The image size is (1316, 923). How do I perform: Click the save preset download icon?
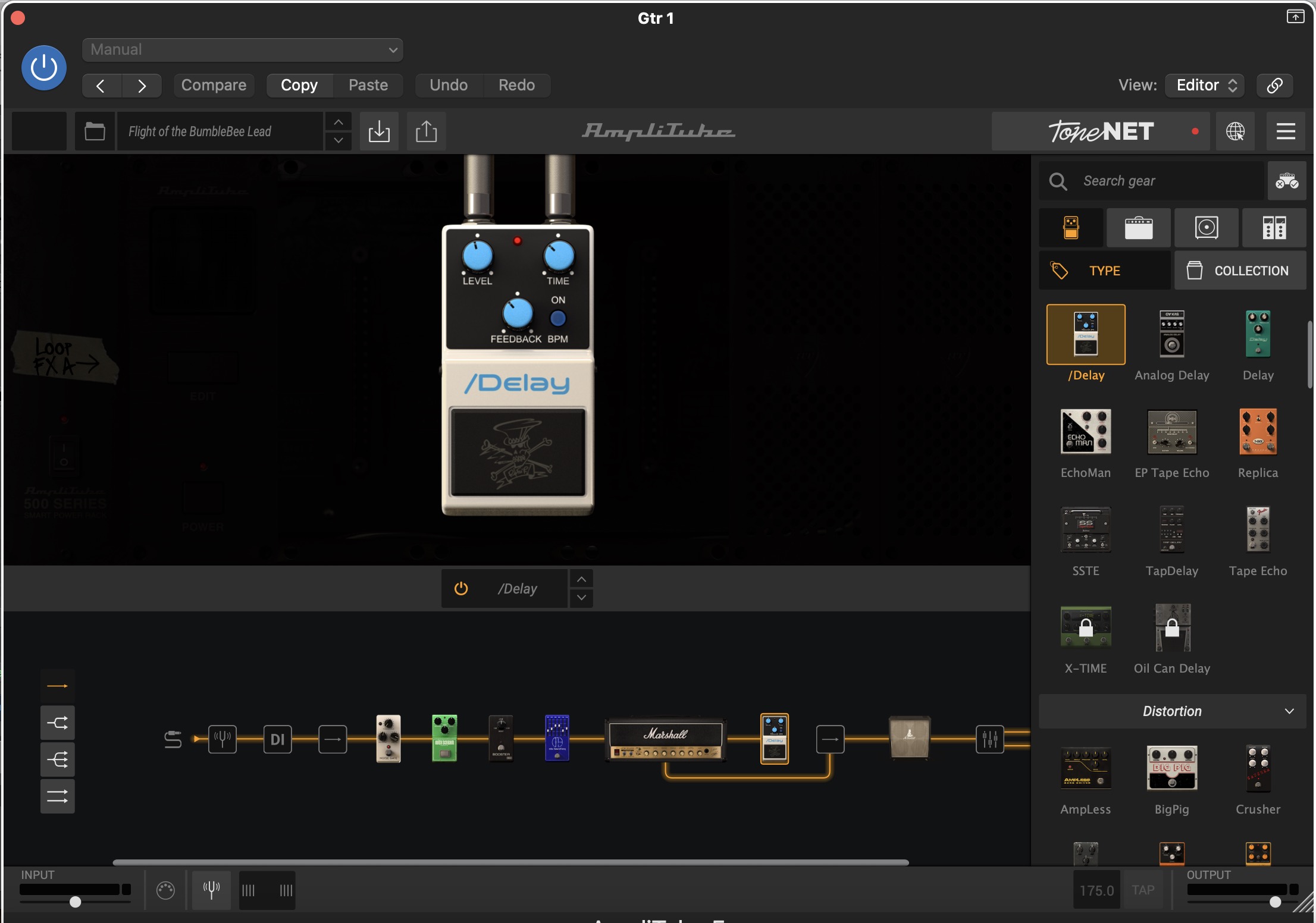click(379, 131)
